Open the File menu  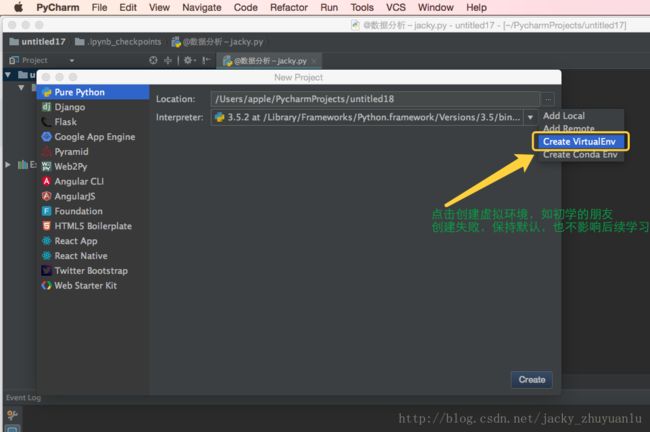99,7
